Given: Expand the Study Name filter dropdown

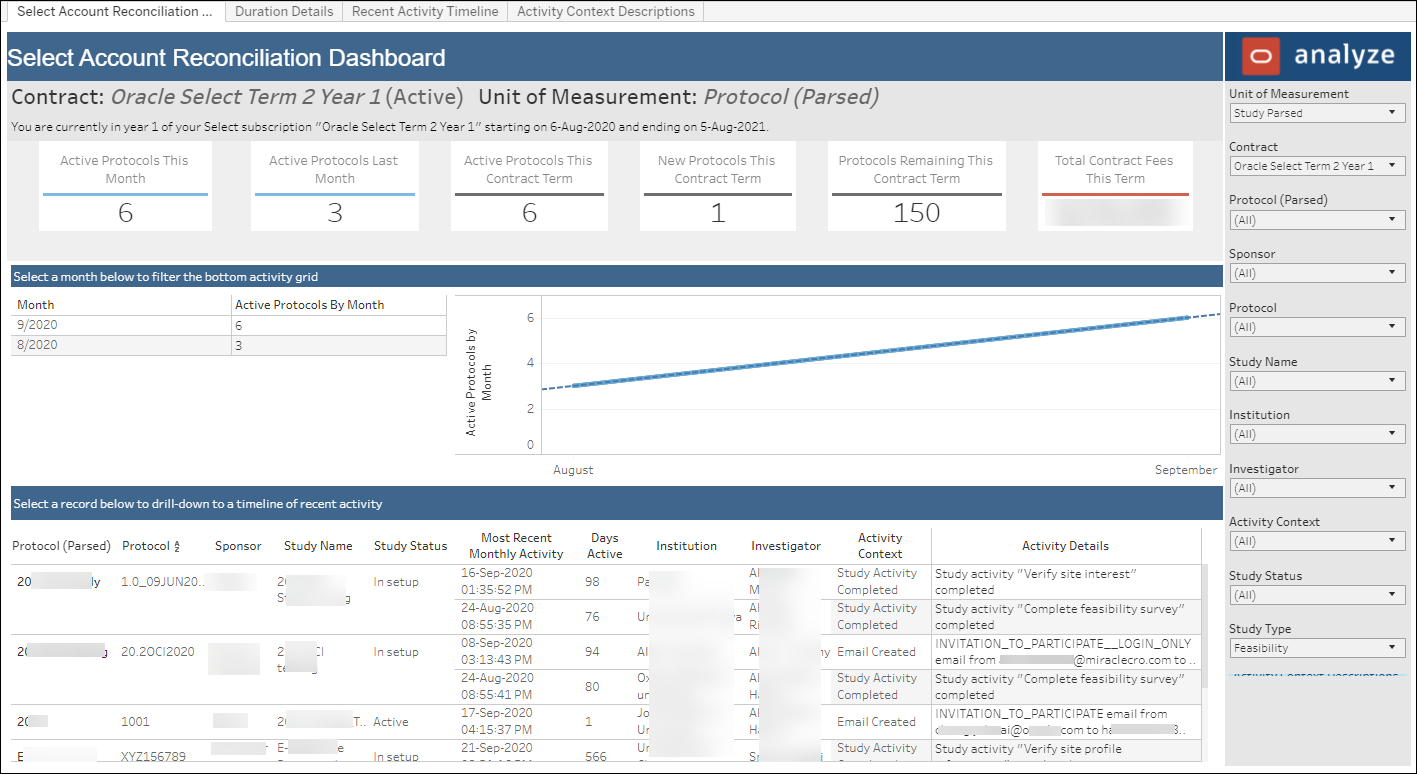Looking at the screenshot, I should [1318, 381].
